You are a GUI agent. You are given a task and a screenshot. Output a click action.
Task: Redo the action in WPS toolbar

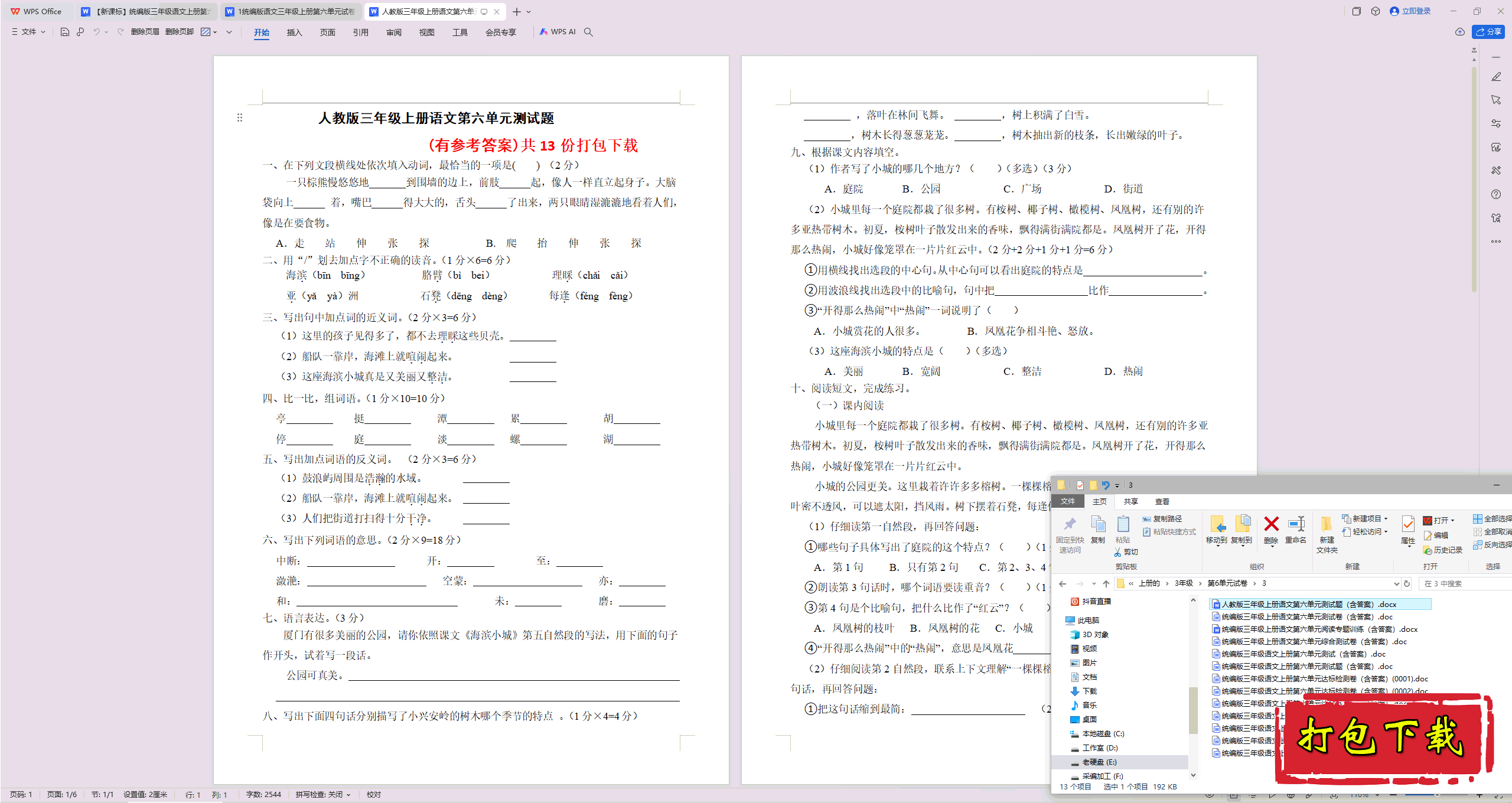[120, 32]
